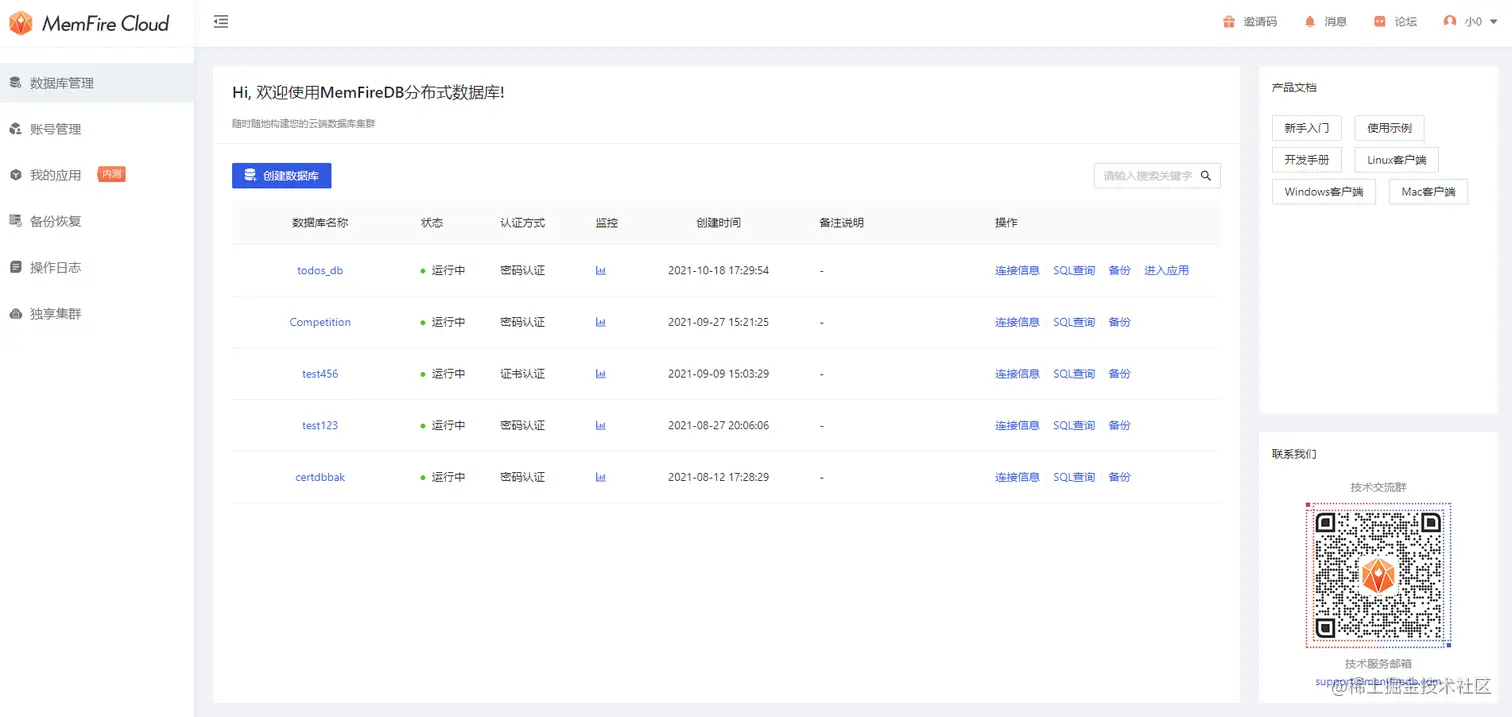The height and width of the screenshot is (717, 1512).
Task: Click the 证书认证 cell of test456
Action: point(522,374)
